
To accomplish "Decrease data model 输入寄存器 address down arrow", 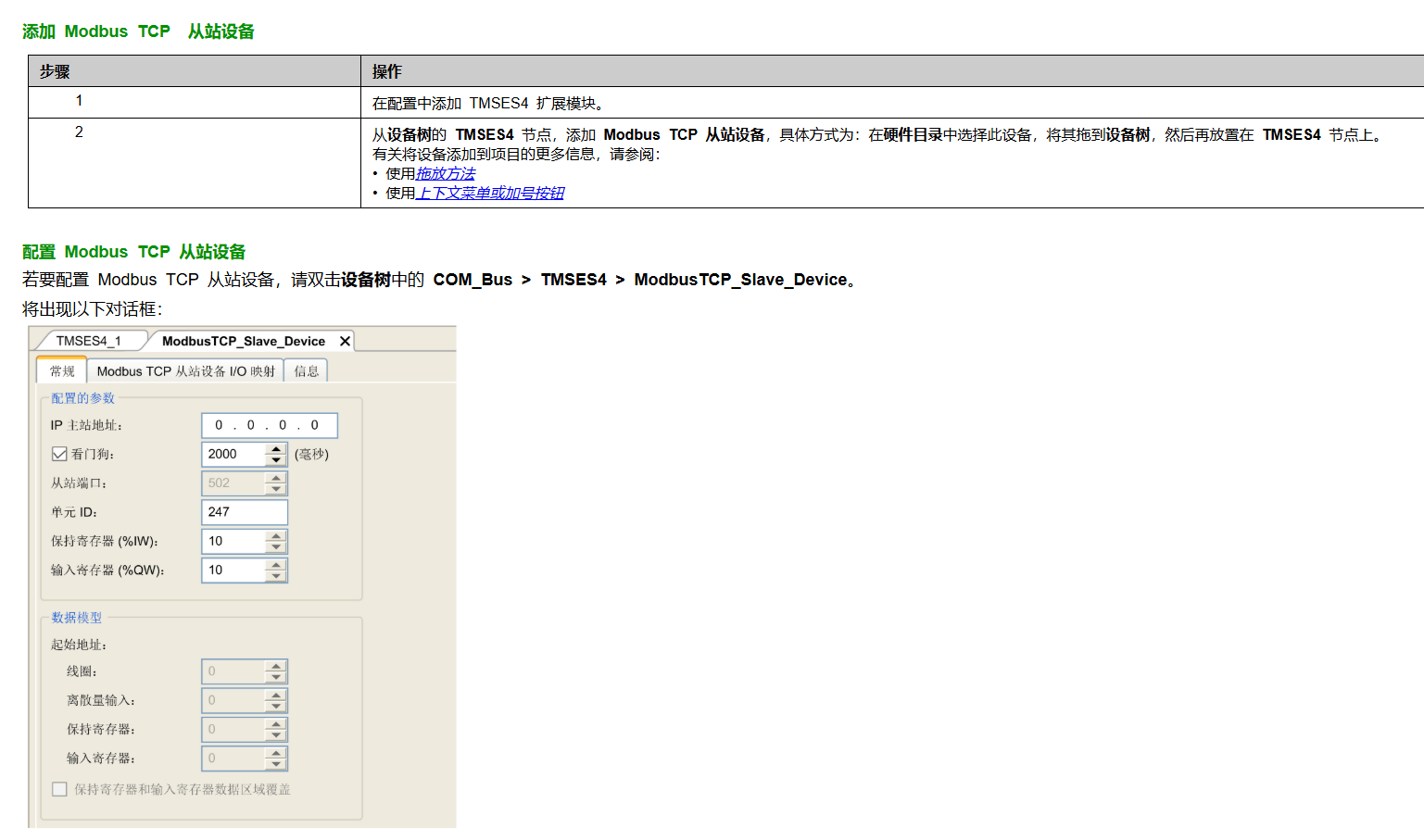I will click(276, 763).
